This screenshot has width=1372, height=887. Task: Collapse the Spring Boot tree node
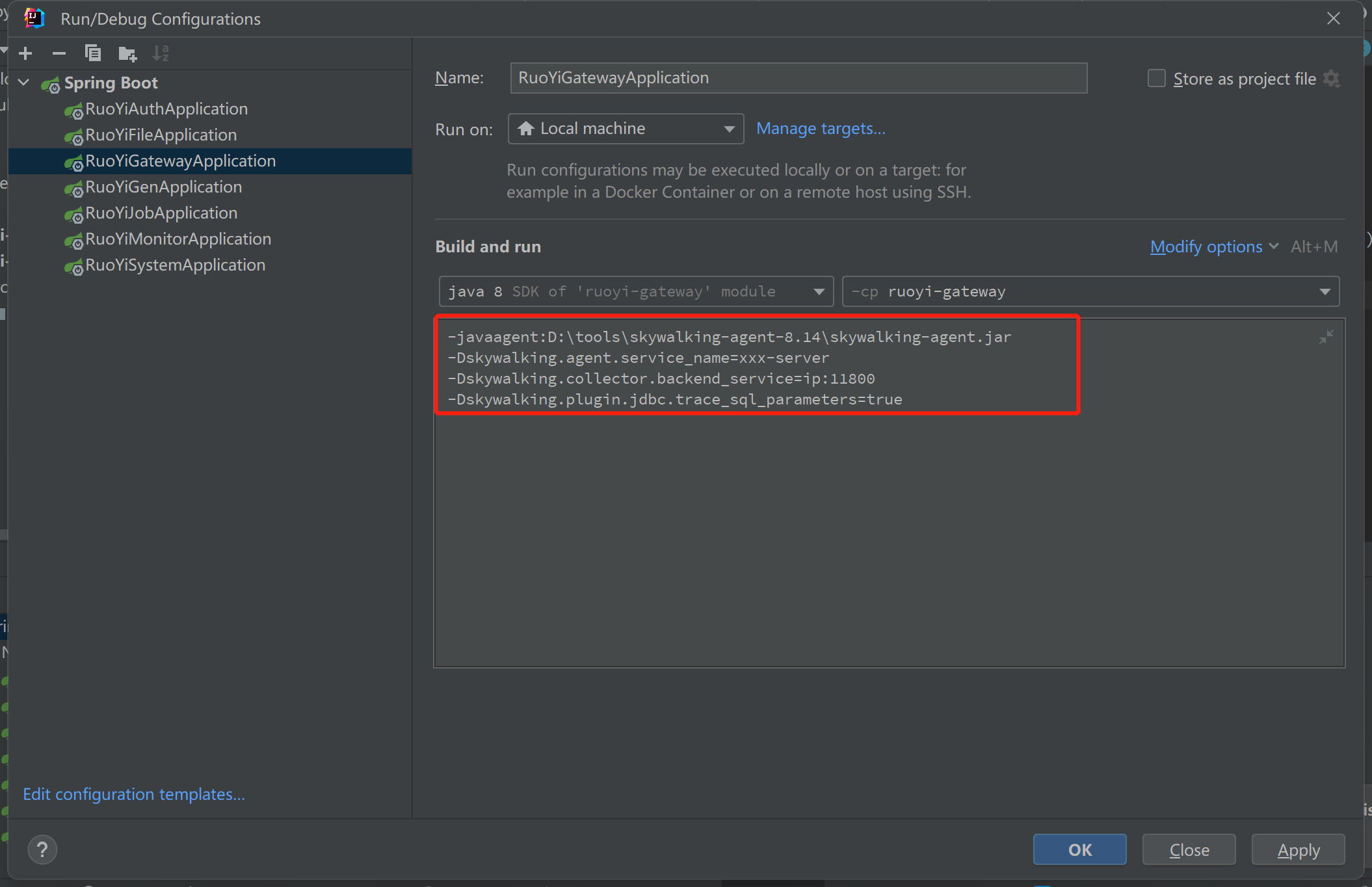click(24, 83)
